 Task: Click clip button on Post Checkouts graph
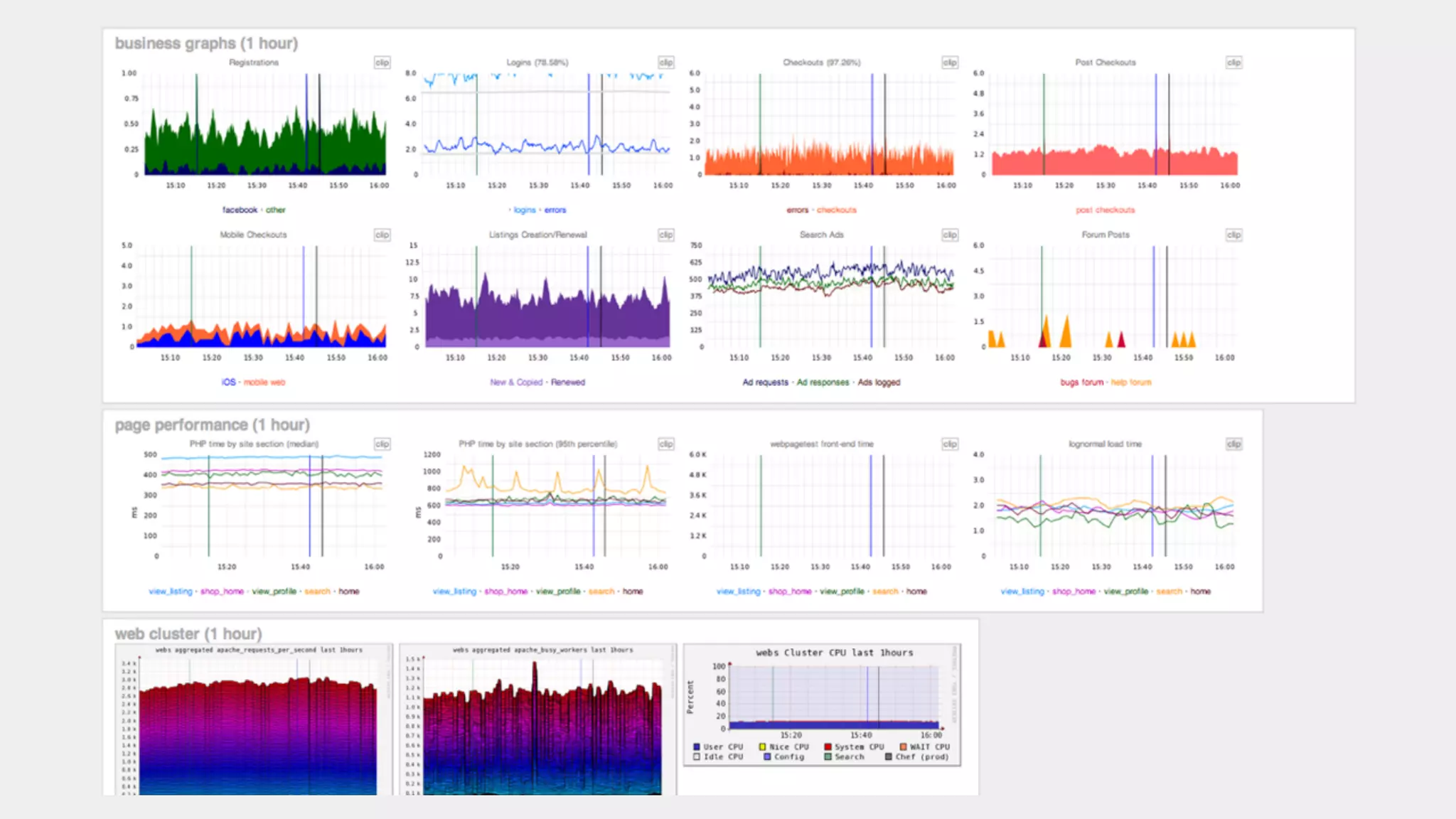tap(1233, 63)
